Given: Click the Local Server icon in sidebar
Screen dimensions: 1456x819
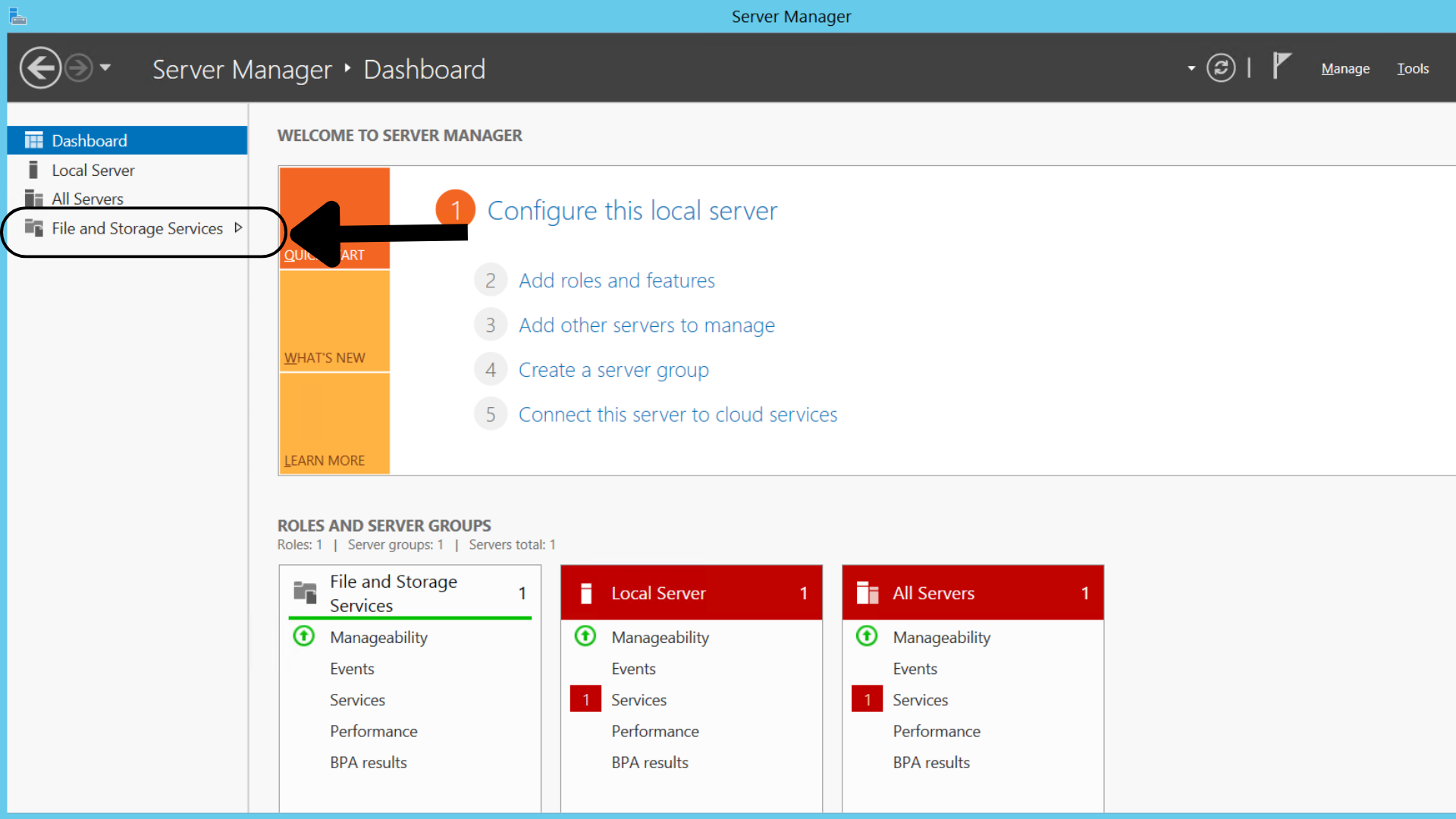Looking at the screenshot, I should (x=33, y=170).
